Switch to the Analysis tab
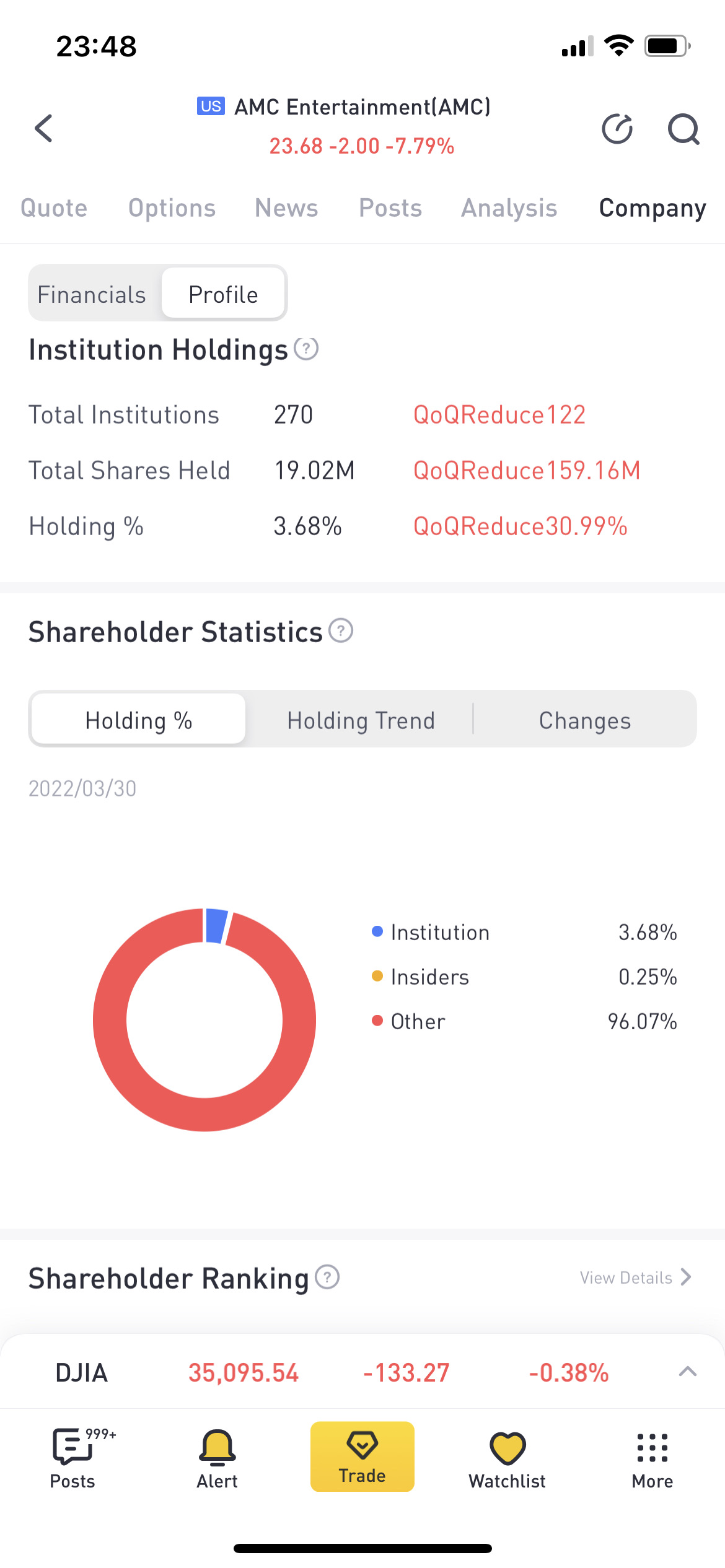The height and width of the screenshot is (1568, 725). [509, 208]
